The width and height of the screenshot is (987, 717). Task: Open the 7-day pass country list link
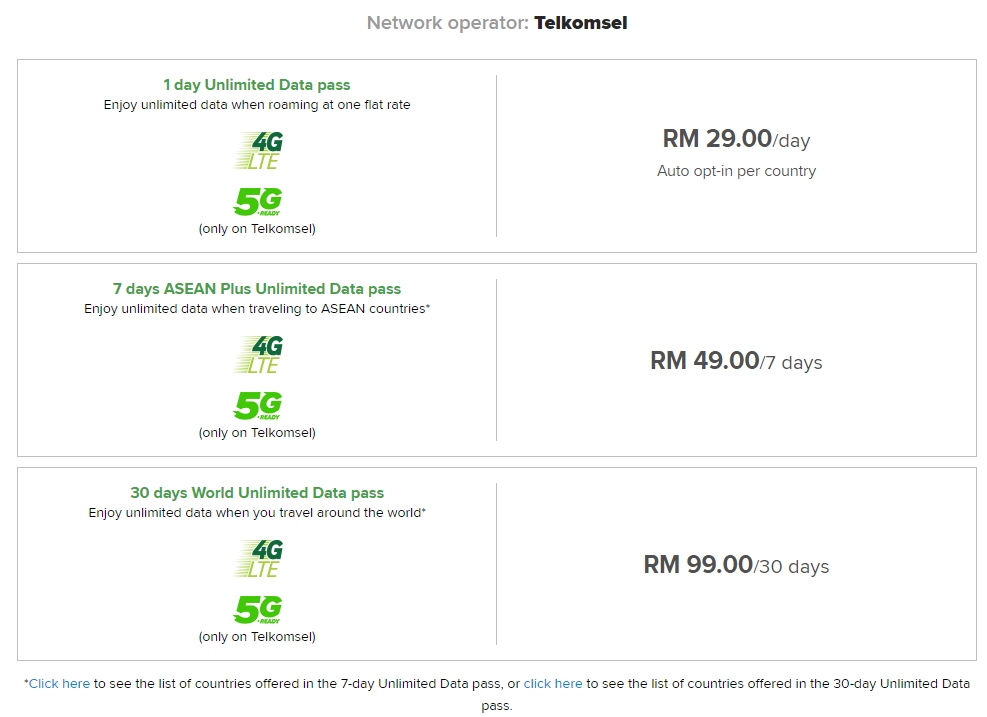(x=59, y=684)
